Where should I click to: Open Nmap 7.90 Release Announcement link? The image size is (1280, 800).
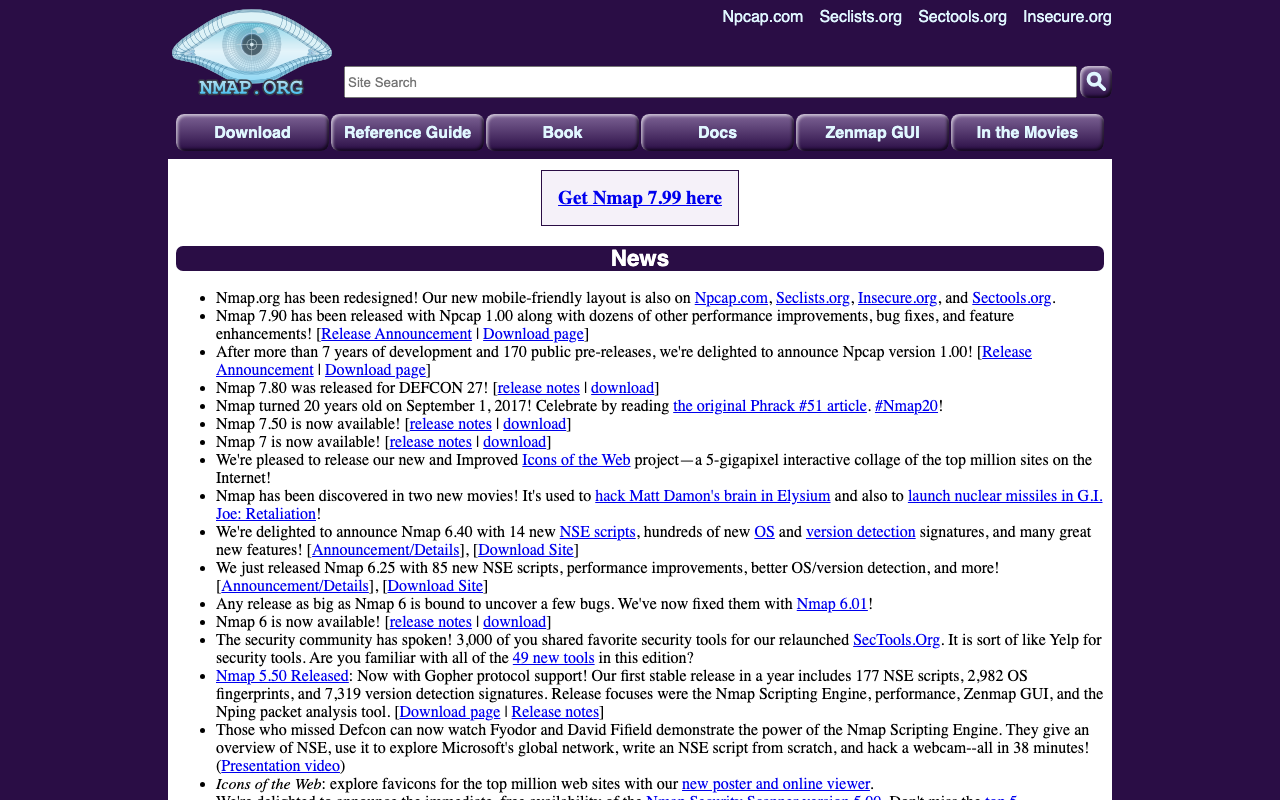pos(396,334)
